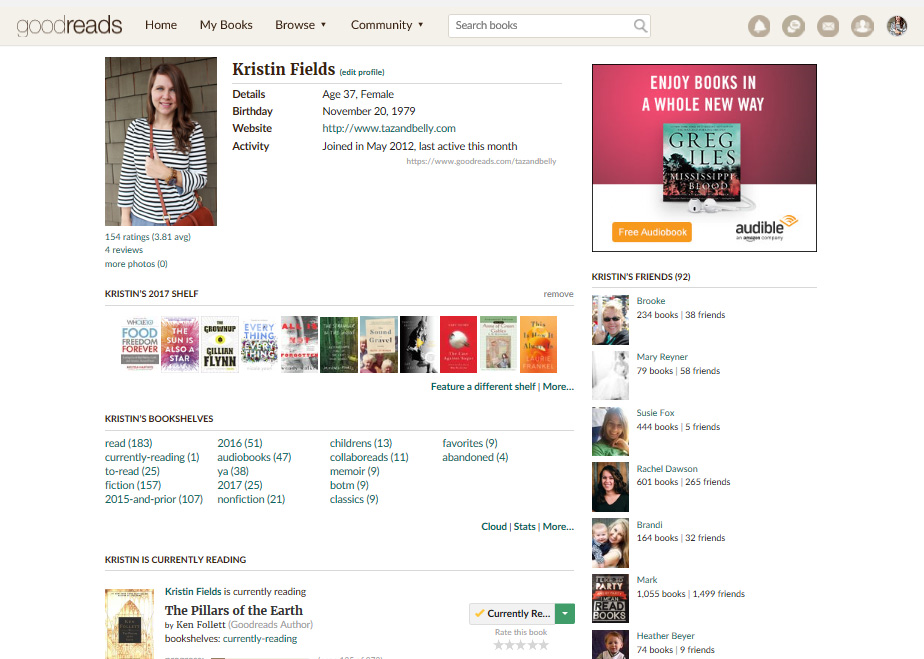View the 4 reviews link
The image size is (924, 659).
point(124,250)
